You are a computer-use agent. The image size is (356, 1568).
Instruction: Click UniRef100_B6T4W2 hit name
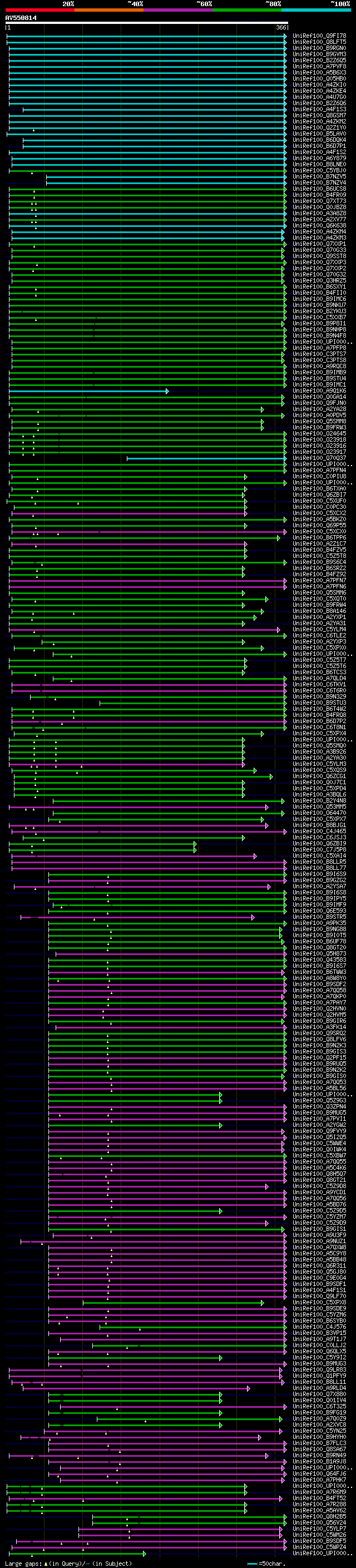click(x=319, y=709)
